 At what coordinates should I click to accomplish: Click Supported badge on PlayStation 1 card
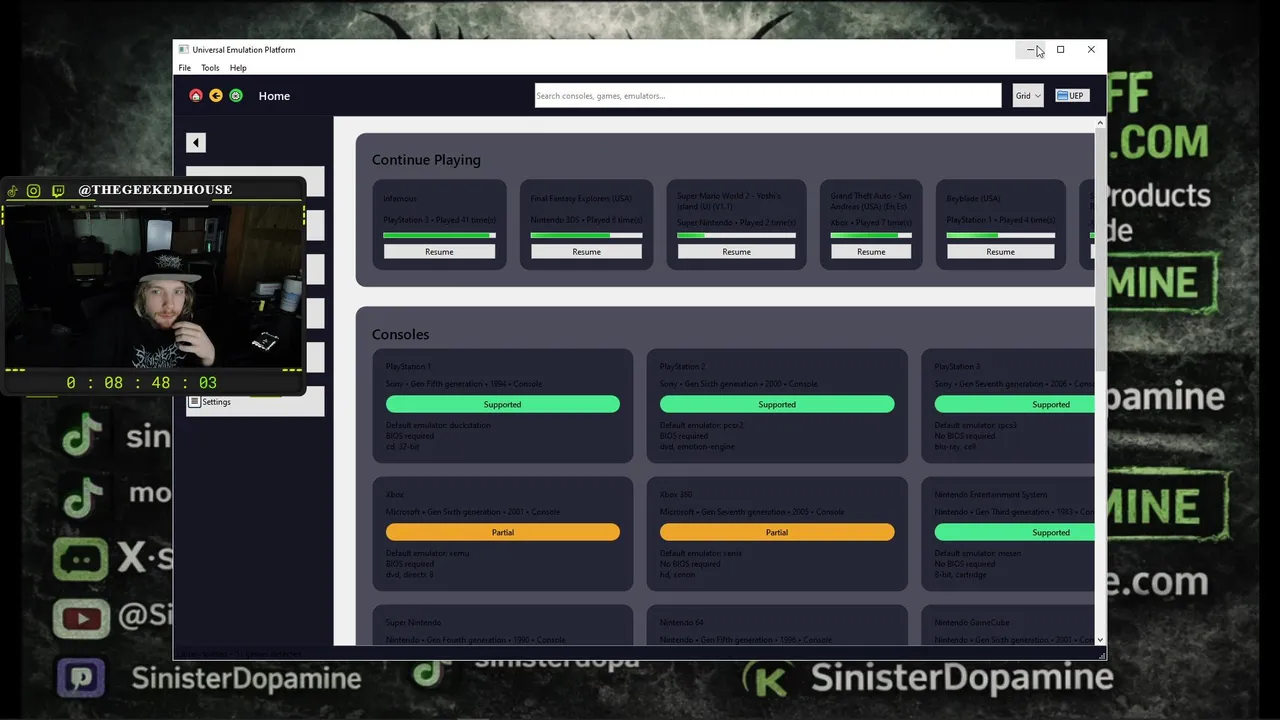pyautogui.click(x=503, y=404)
